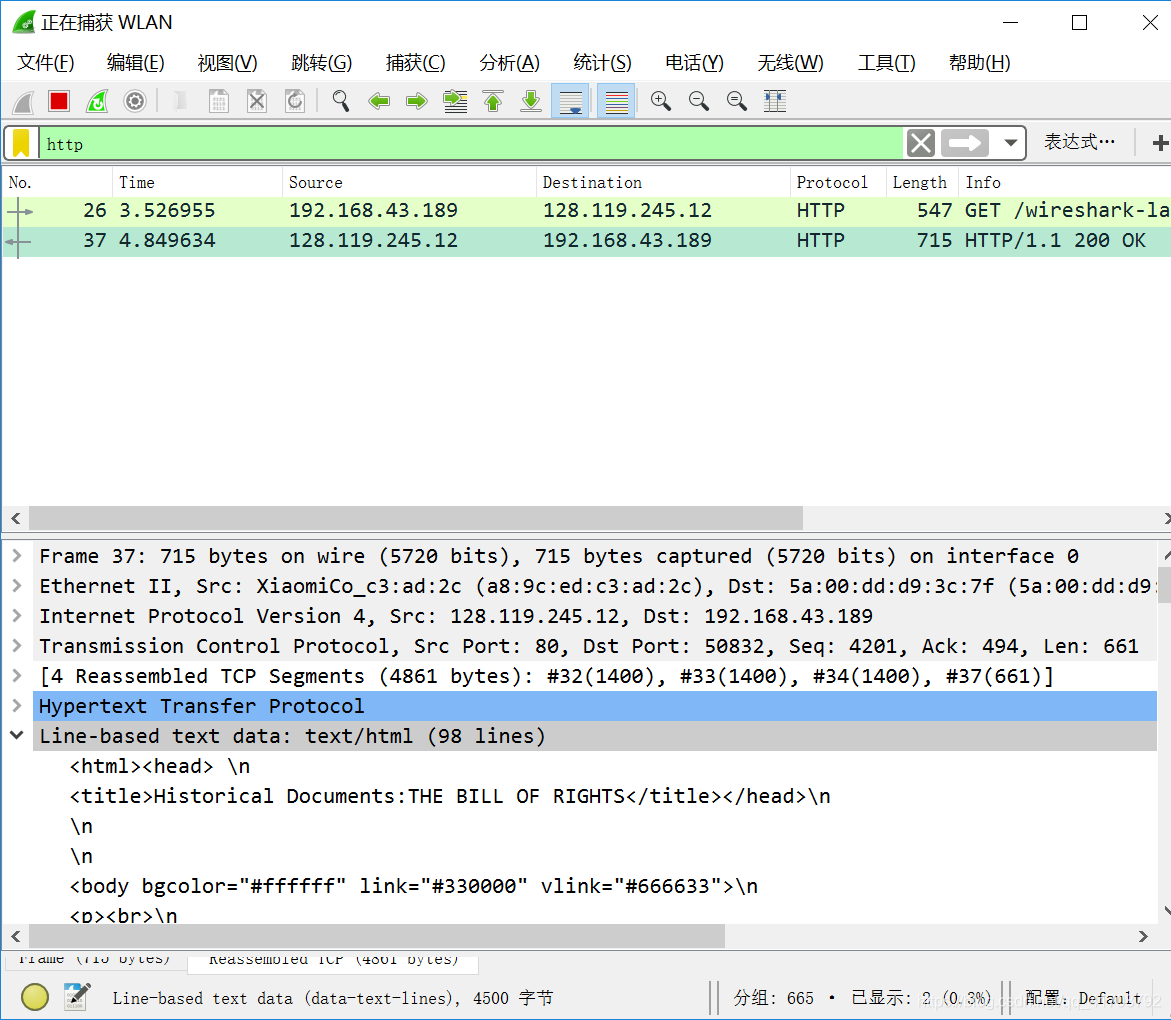
Task: Sort by the Destination column header
Action: click(663, 182)
